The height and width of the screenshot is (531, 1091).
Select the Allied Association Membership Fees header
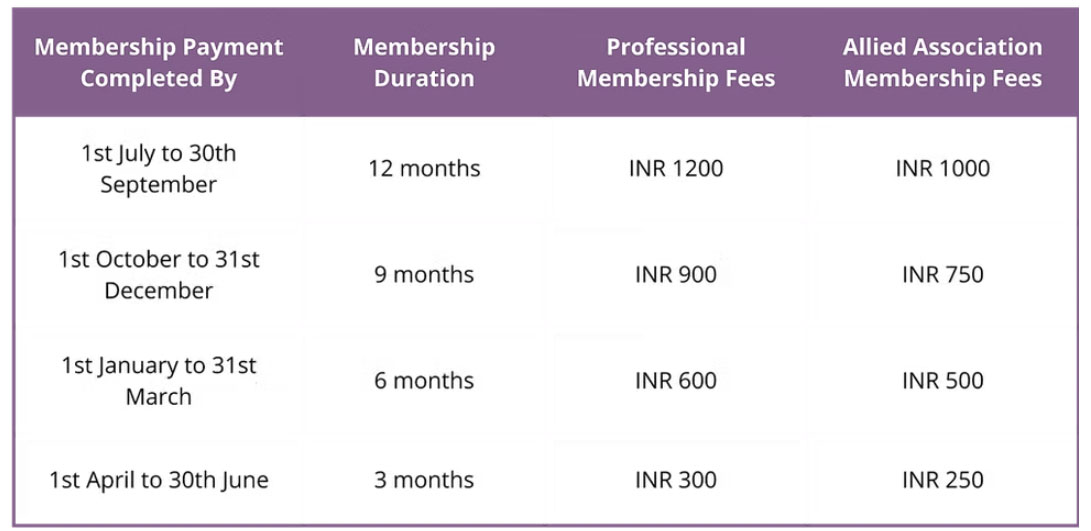click(x=943, y=63)
